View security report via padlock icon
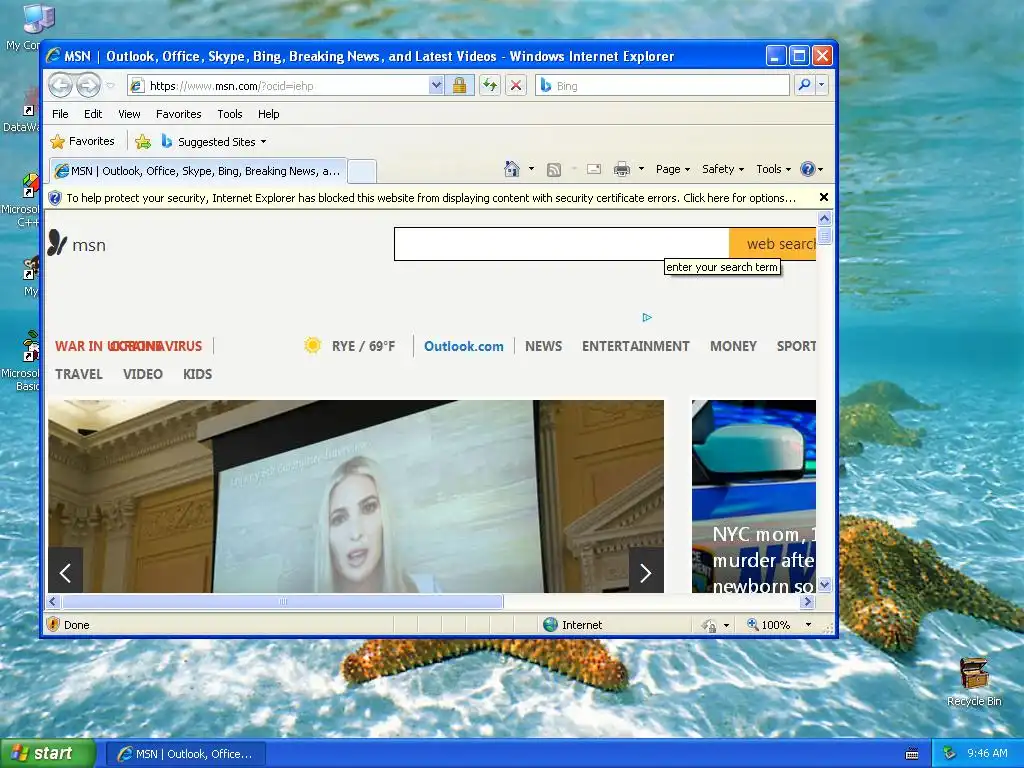 click(460, 86)
